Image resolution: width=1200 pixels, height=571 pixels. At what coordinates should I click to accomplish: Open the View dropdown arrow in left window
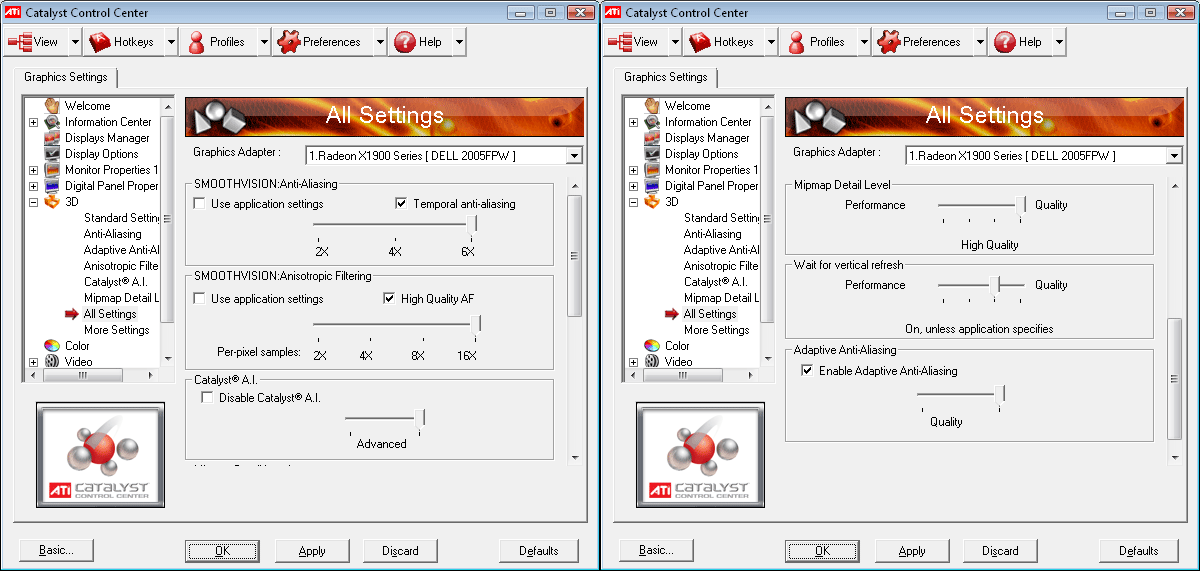click(75, 42)
